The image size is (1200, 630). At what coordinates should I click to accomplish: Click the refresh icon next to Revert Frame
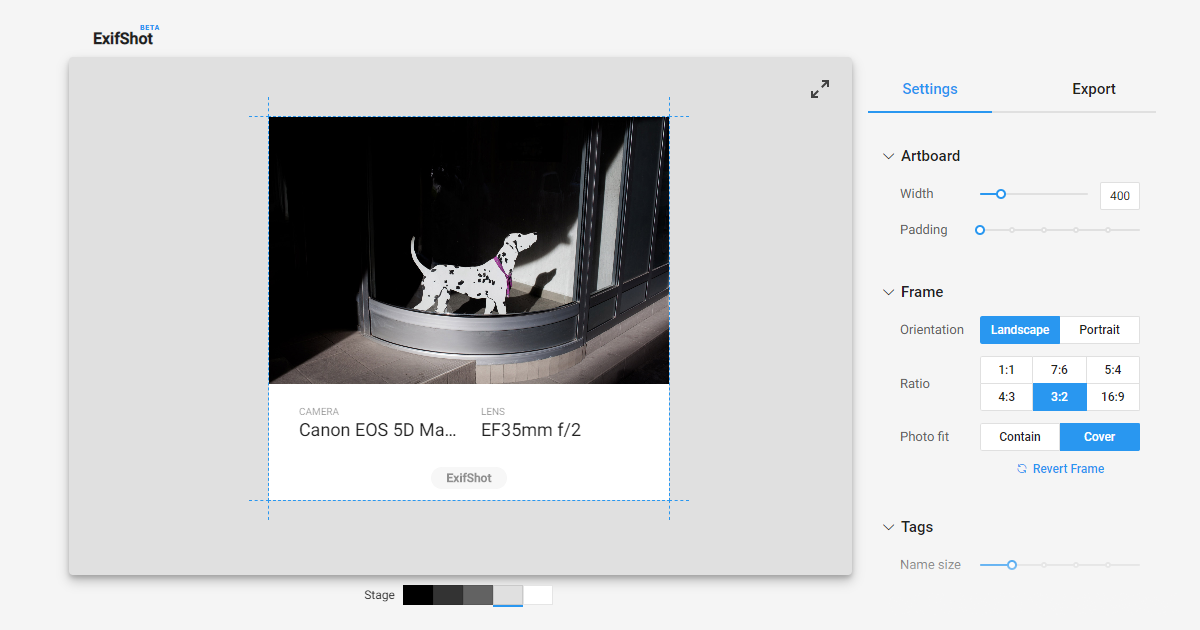click(x=1021, y=468)
